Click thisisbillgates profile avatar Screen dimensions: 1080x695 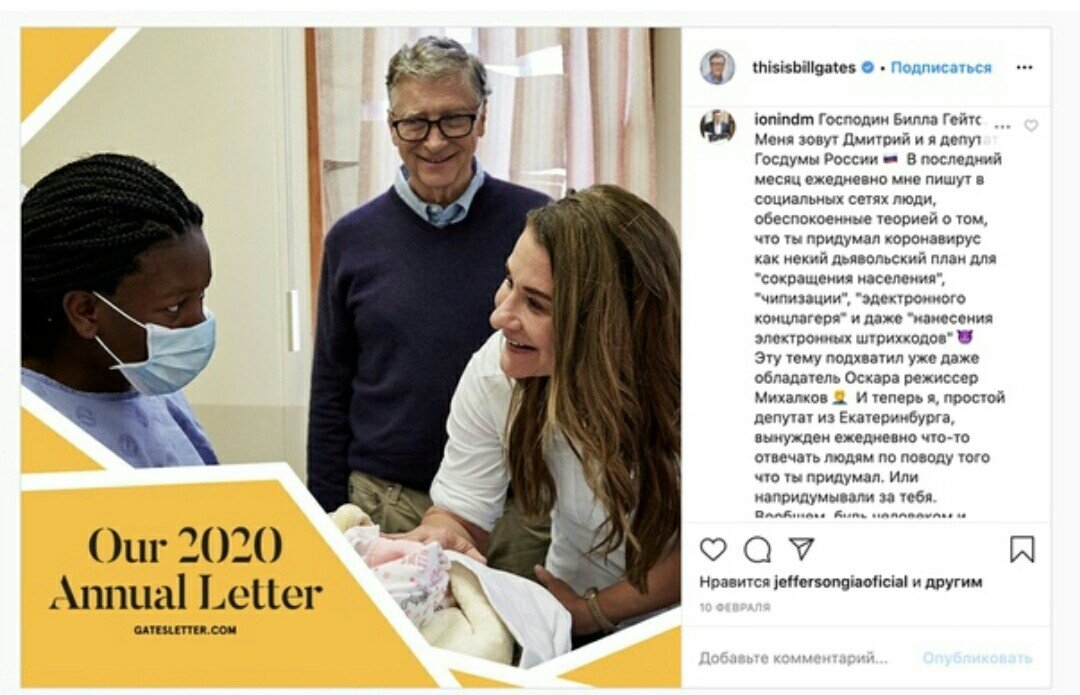click(x=718, y=68)
